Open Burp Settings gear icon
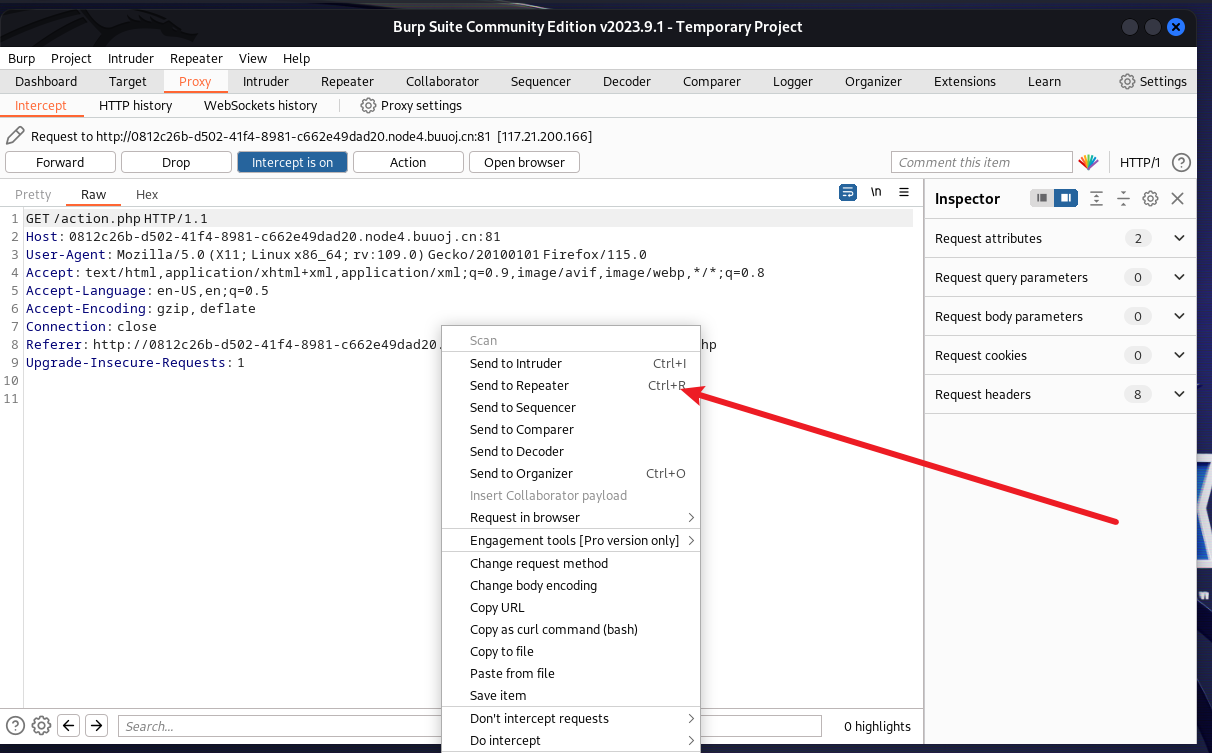 (1127, 82)
